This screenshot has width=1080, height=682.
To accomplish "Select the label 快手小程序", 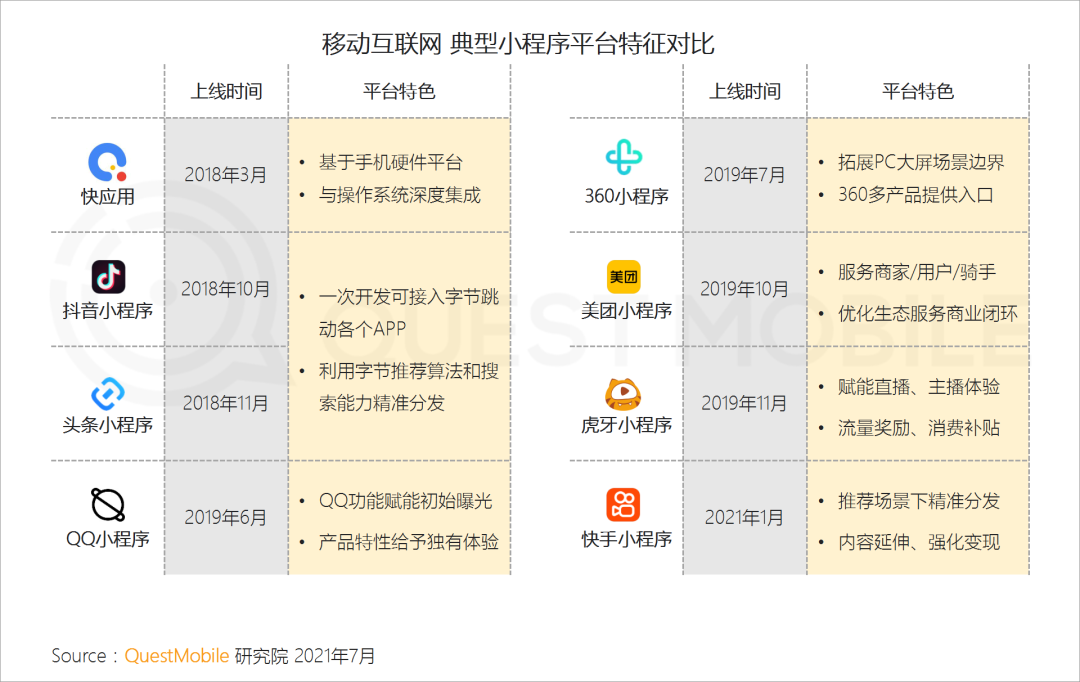I will tap(626, 539).
